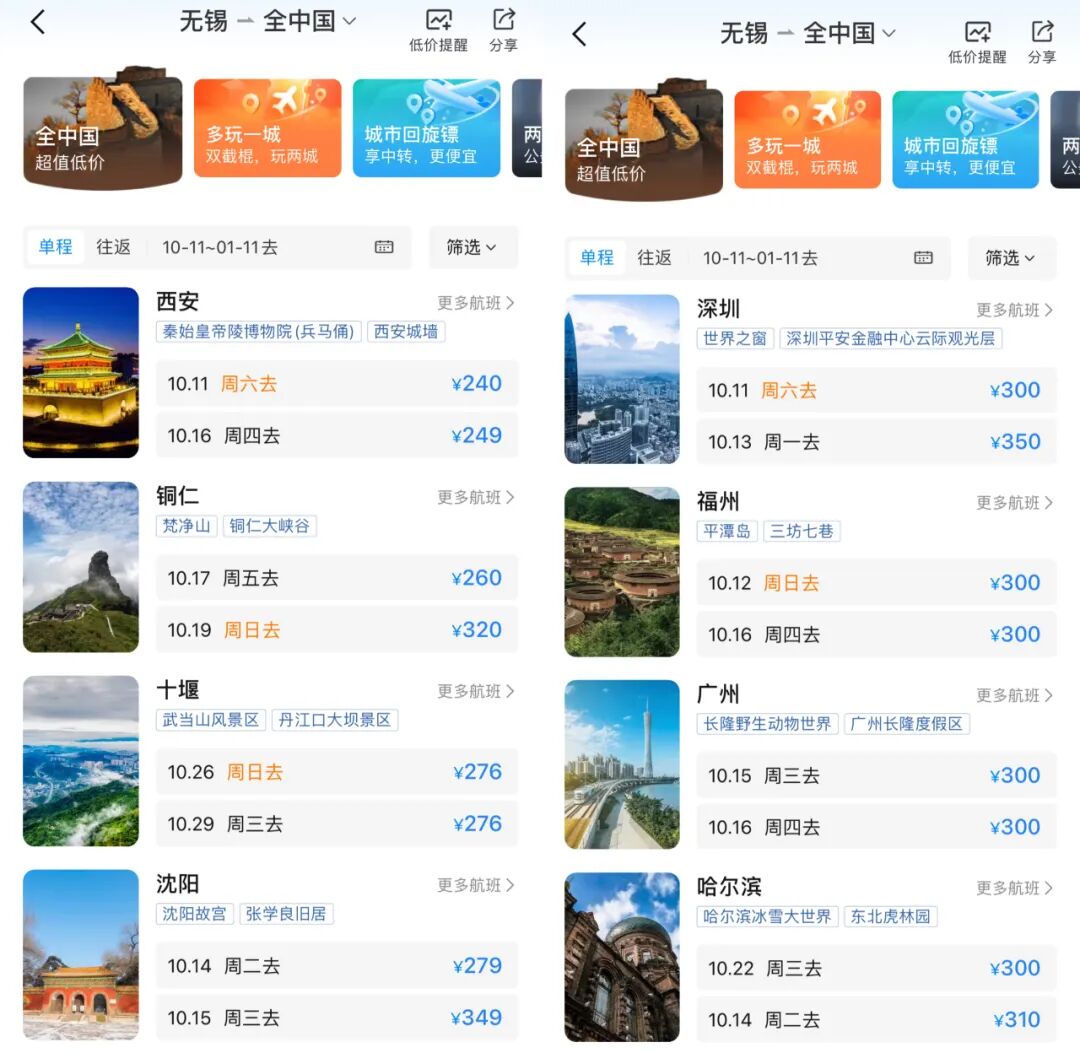Select the 城市回旋镖 banner above the 西安 list
The image size is (1080, 1053).
426,129
